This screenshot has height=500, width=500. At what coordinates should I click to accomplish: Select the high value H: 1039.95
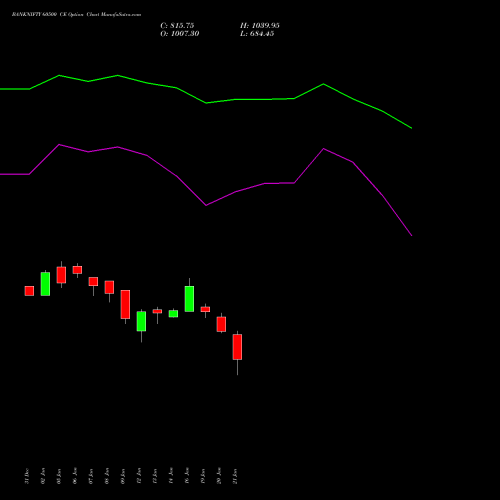(x=260, y=26)
